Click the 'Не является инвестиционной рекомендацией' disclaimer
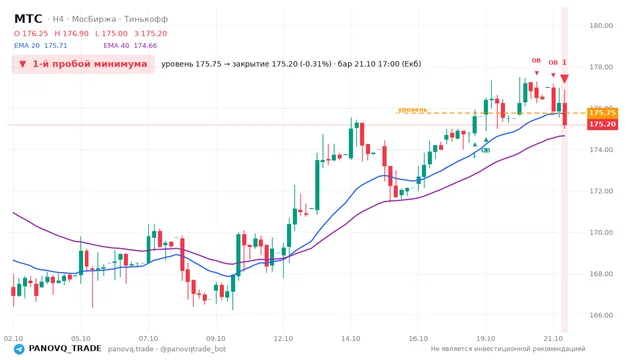 pyautogui.click(x=508, y=349)
